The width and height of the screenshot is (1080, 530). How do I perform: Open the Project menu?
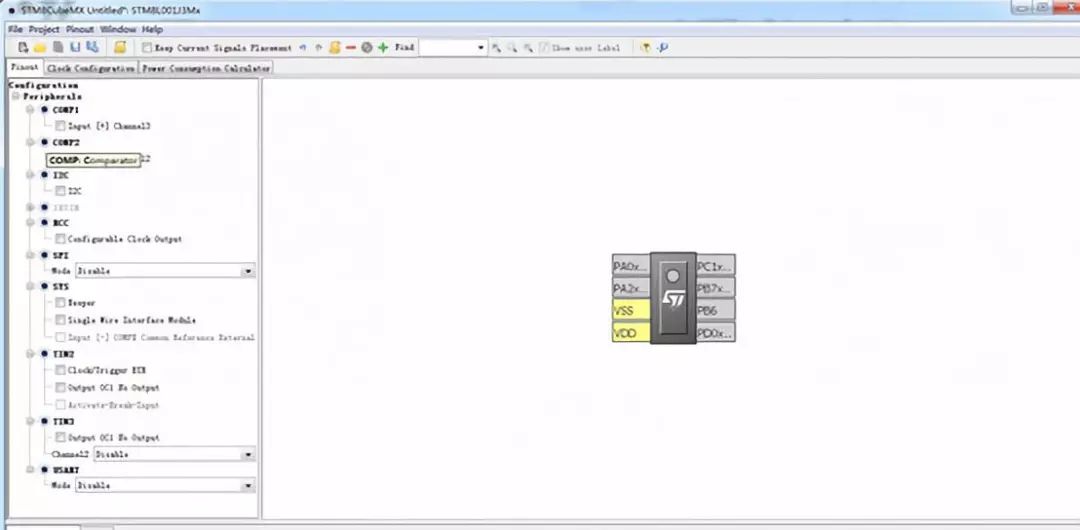[44, 30]
